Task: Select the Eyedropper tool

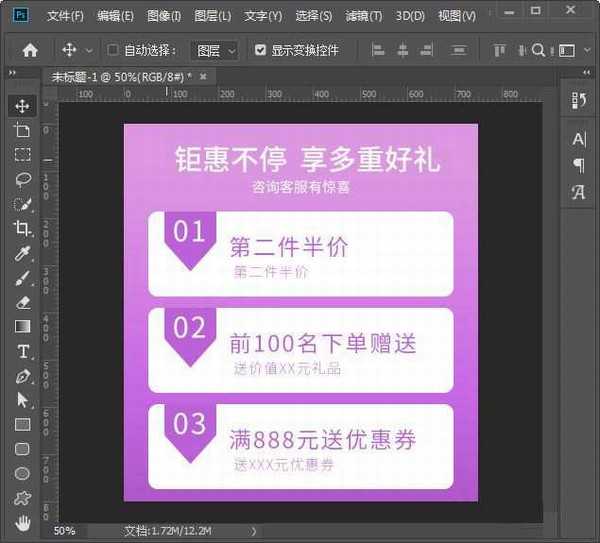Action: pyautogui.click(x=22, y=253)
